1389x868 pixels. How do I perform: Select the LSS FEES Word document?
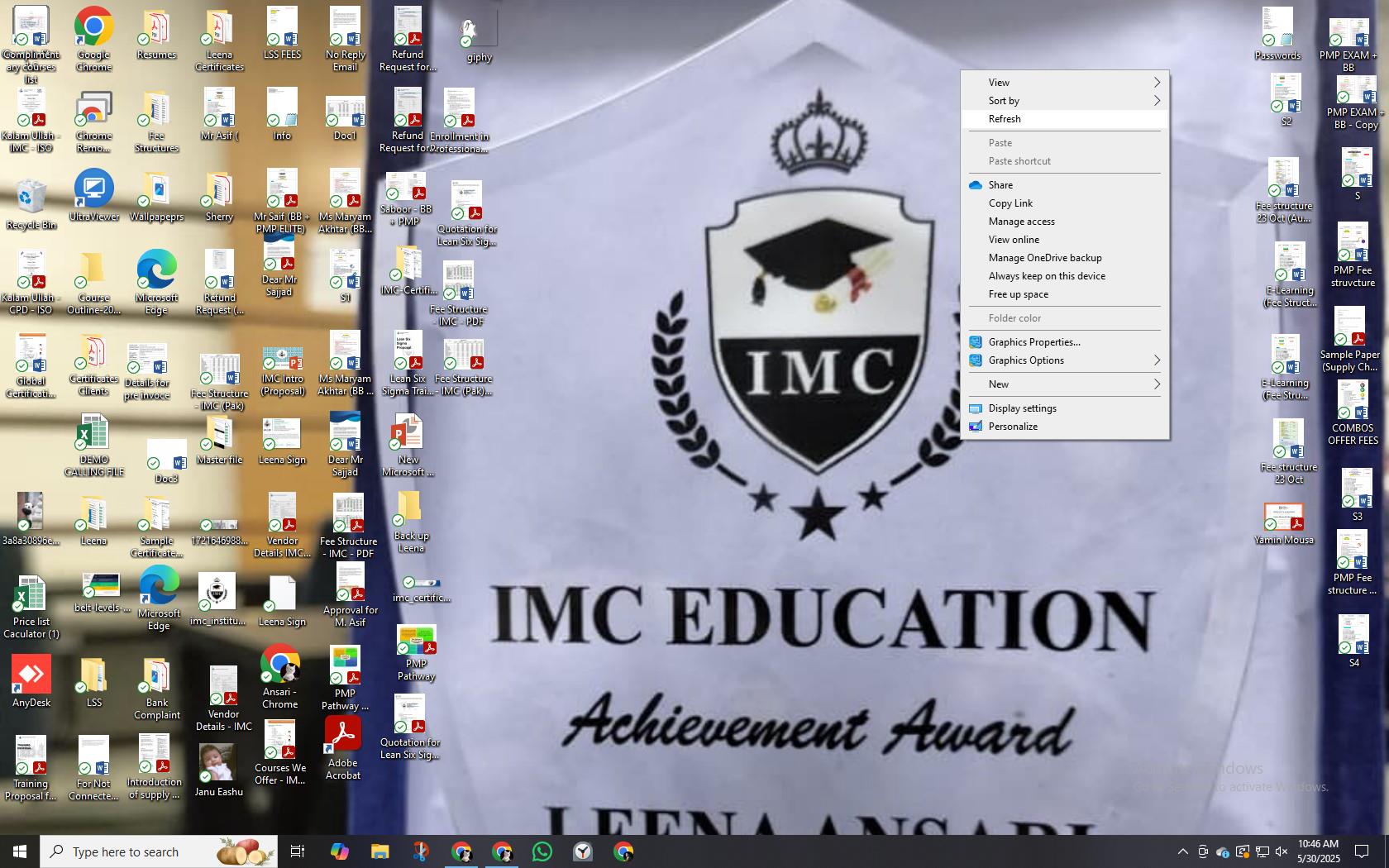coord(282,35)
